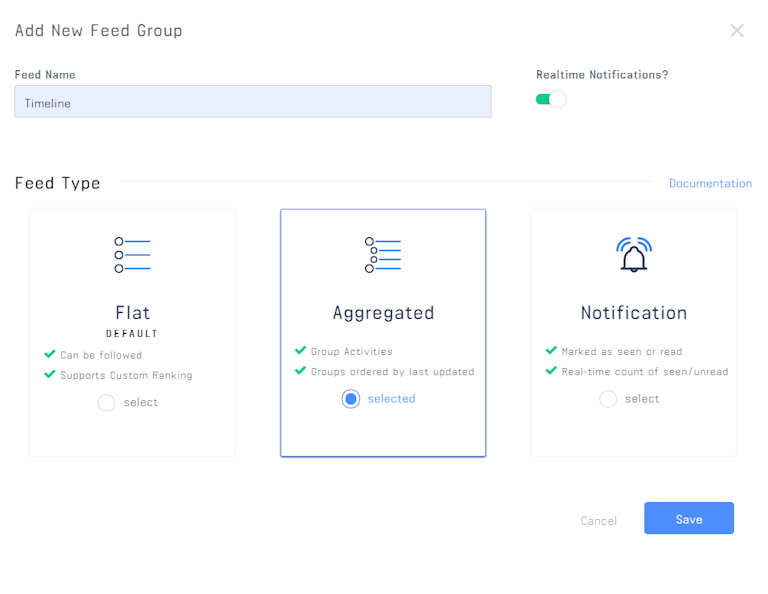Click the Flat card title
The image size is (768, 594).
click(x=132, y=313)
